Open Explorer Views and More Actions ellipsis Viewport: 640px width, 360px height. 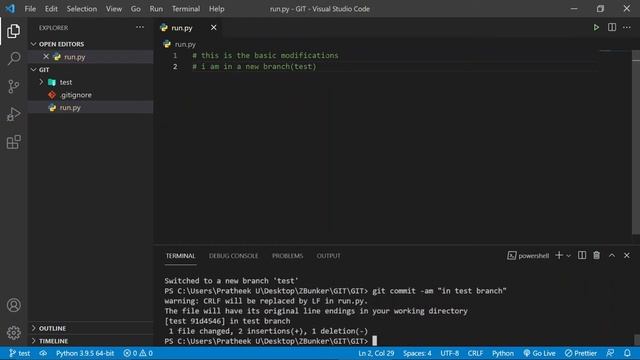140,27
